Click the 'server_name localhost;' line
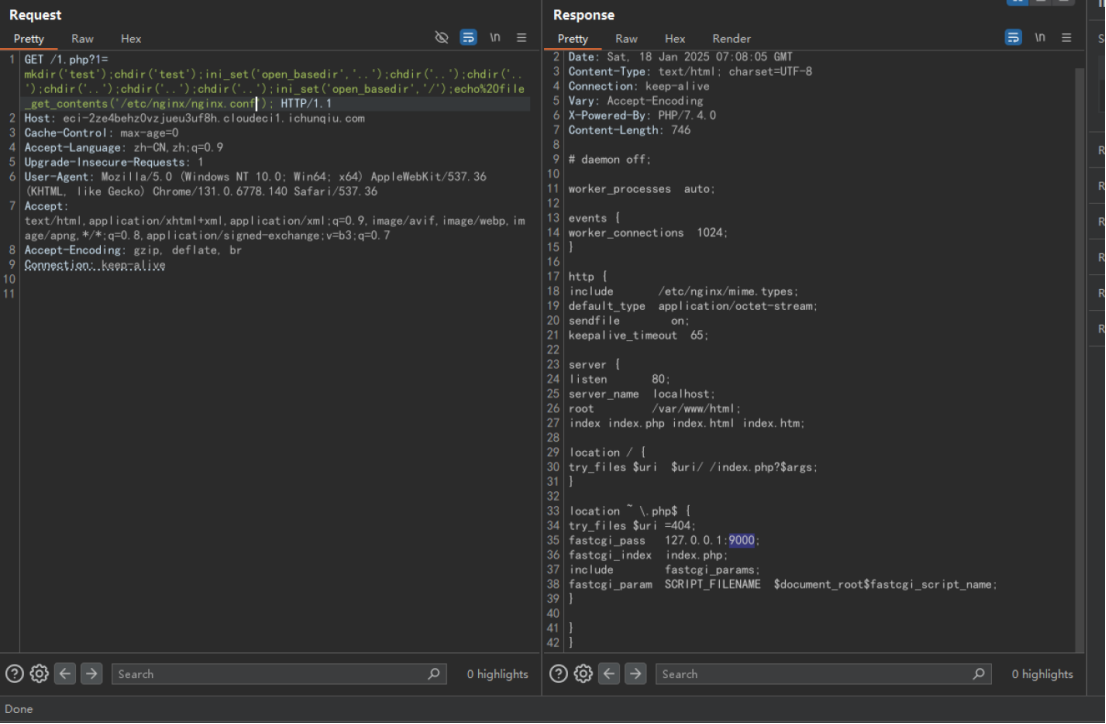The height and width of the screenshot is (724, 1106). 642,394
